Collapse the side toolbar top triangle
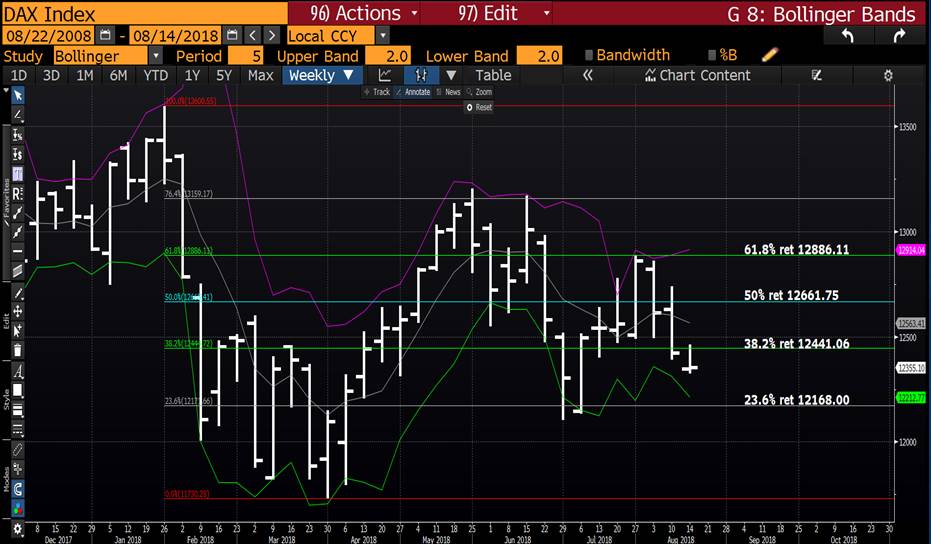Viewport: 931px width, 544px height. 6,91
